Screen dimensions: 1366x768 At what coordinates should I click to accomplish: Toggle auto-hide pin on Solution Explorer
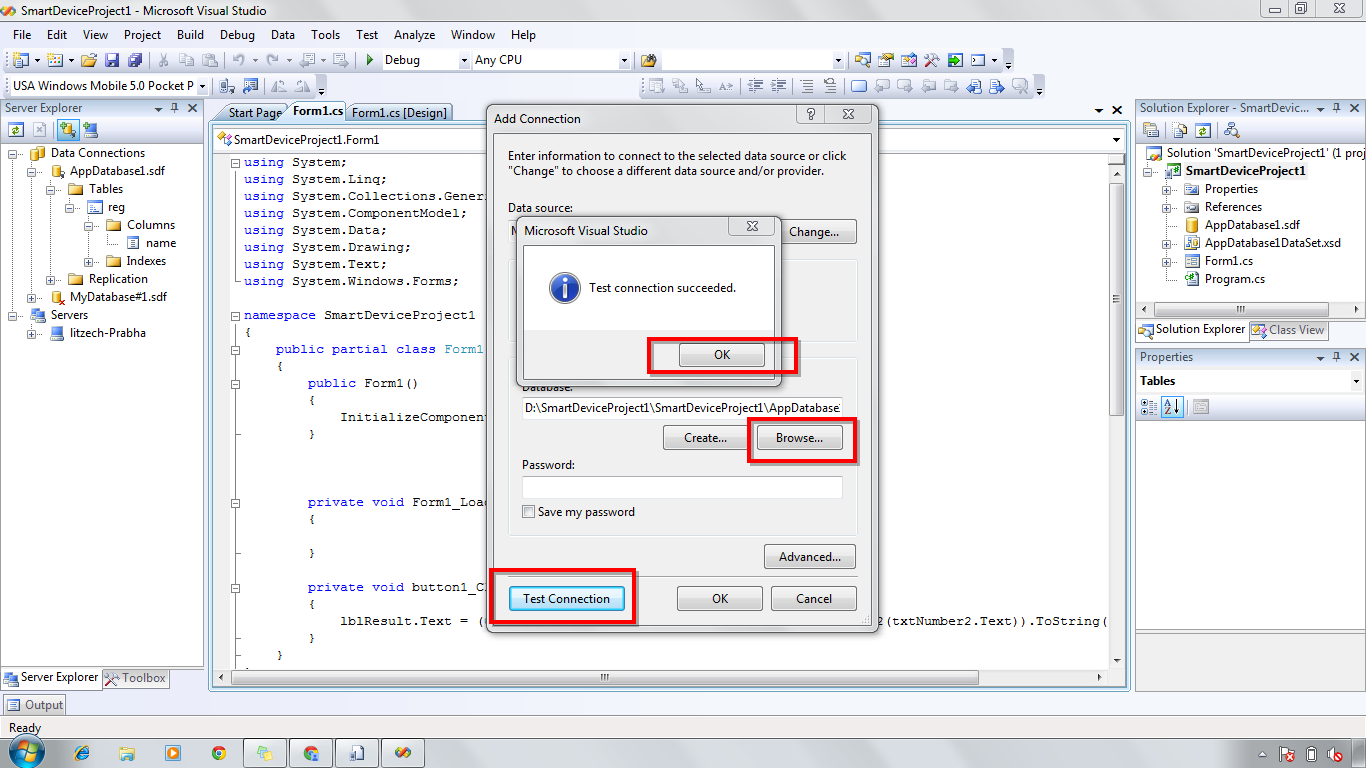[1334, 108]
